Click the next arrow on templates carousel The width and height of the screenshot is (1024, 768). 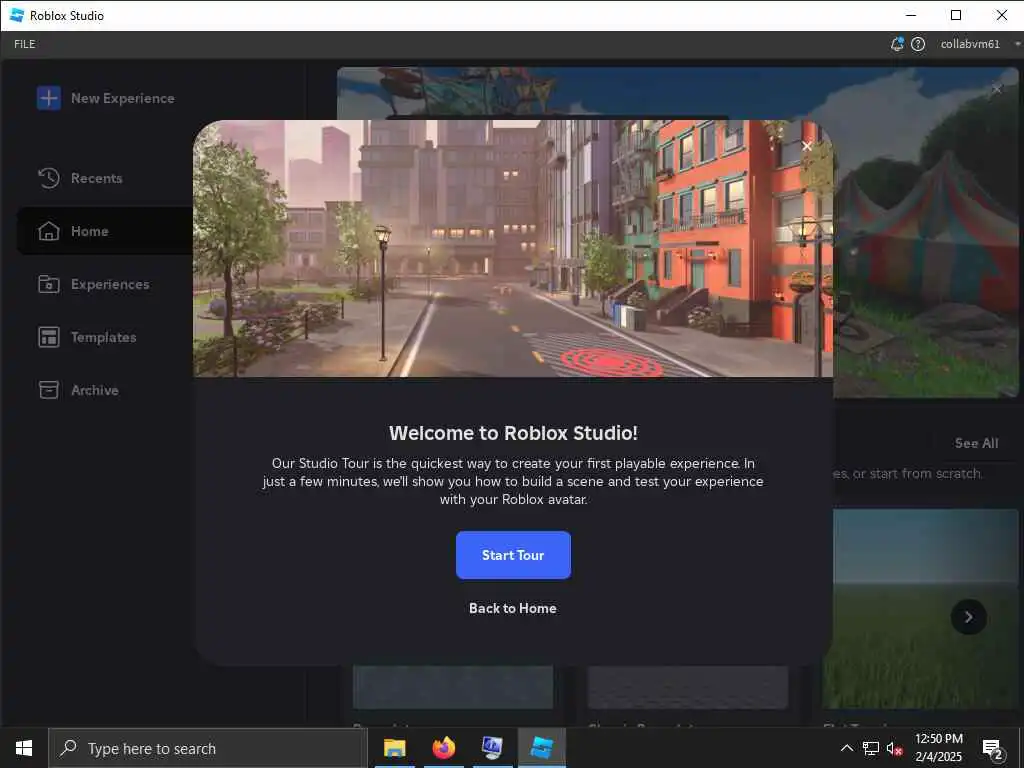[968, 617]
